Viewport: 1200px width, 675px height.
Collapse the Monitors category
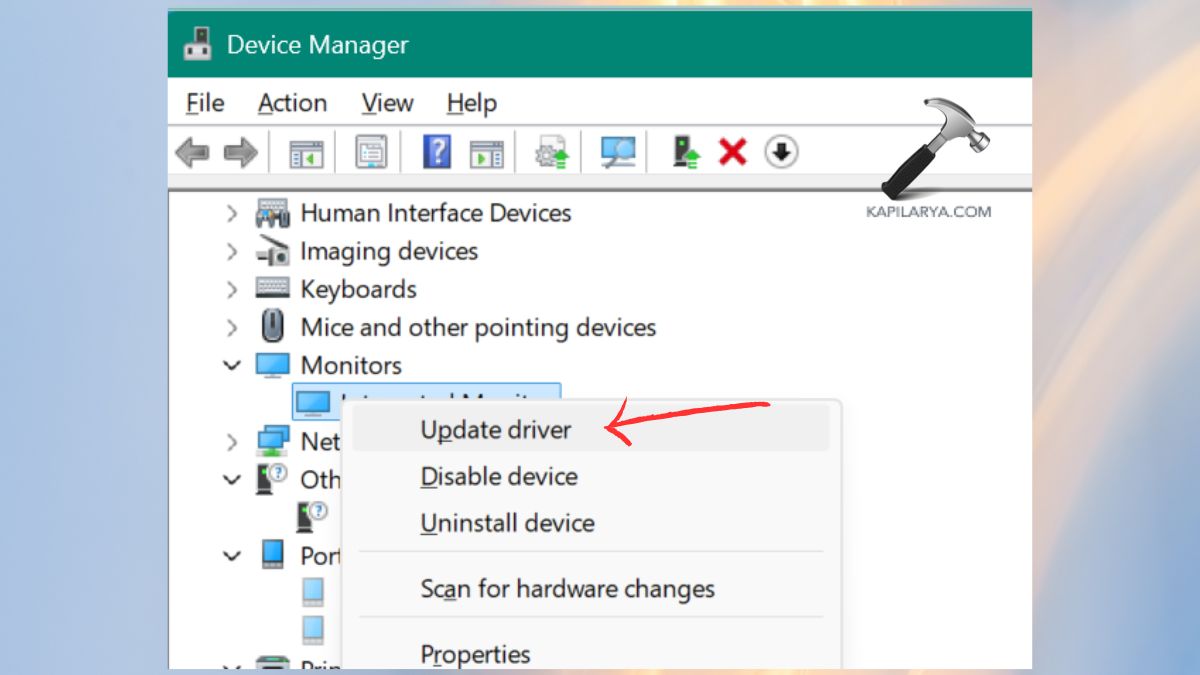[232, 365]
